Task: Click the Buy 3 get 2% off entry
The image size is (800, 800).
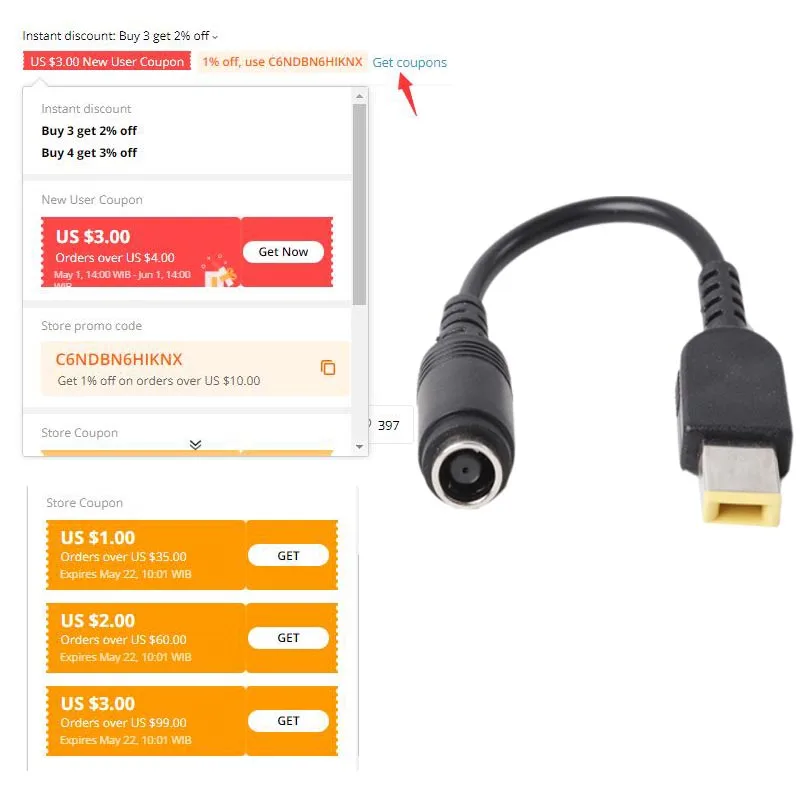Action: coord(89,131)
